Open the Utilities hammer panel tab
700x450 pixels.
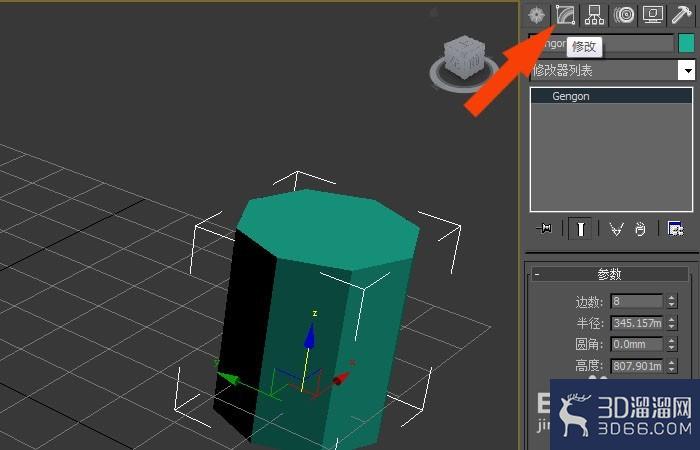tap(682, 15)
